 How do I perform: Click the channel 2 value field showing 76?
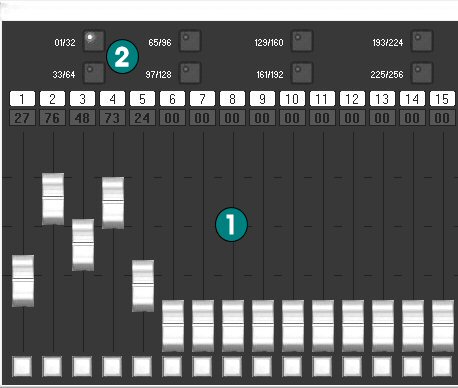pyautogui.click(x=52, y=118)
